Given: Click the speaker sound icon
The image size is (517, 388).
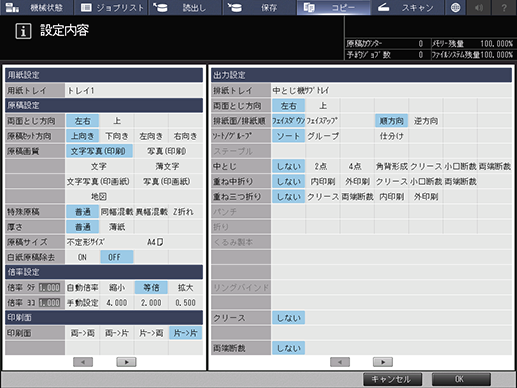Looking at the screenshot, I should 479,7.
